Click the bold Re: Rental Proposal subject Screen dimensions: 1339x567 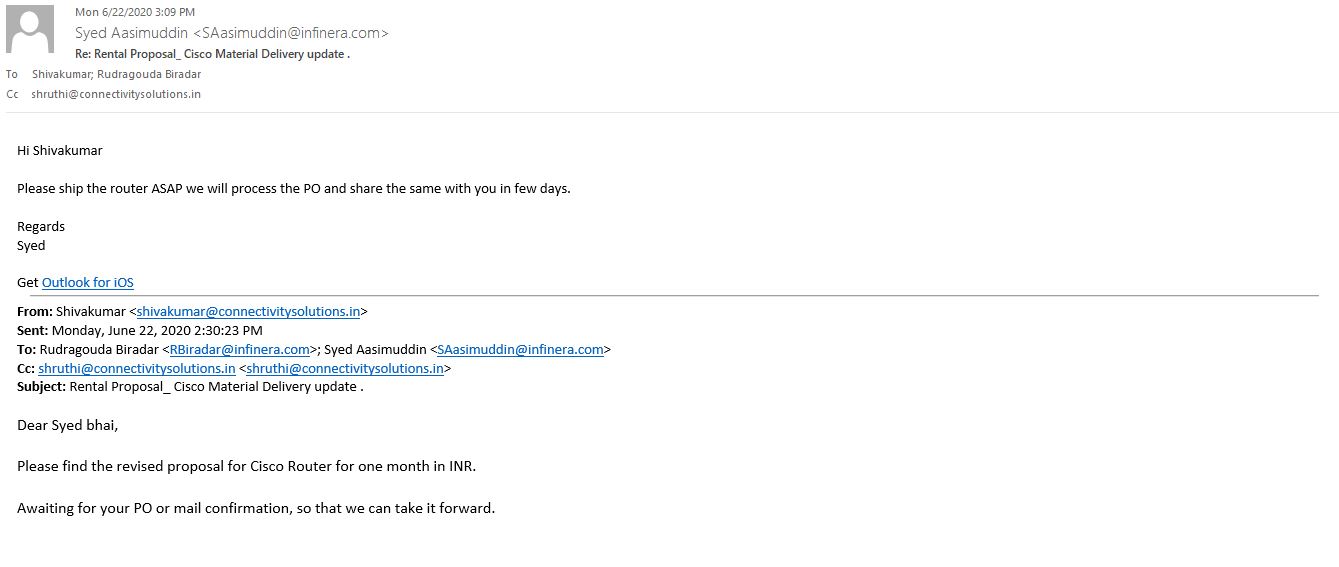pyautogui.click(x=212, y=54)
